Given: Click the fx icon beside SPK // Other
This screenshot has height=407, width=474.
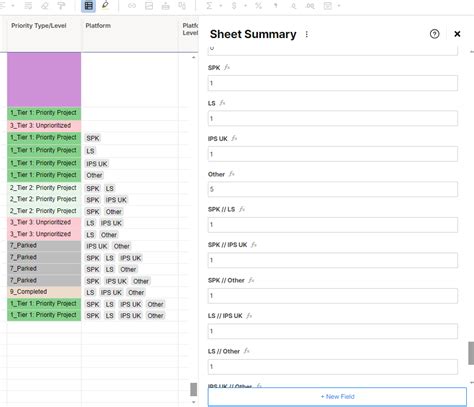Looking at the screenshot, I should (251, 280).
